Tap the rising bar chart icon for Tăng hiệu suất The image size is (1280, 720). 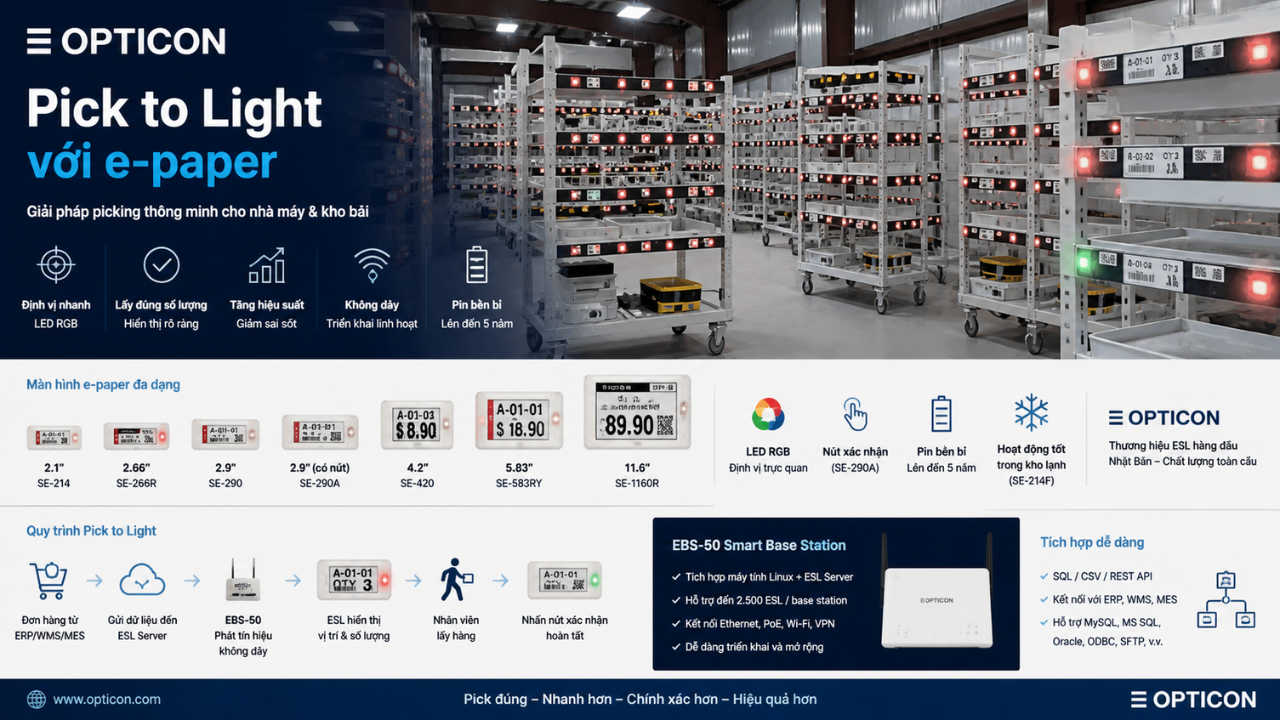click(x=267, y=265)
